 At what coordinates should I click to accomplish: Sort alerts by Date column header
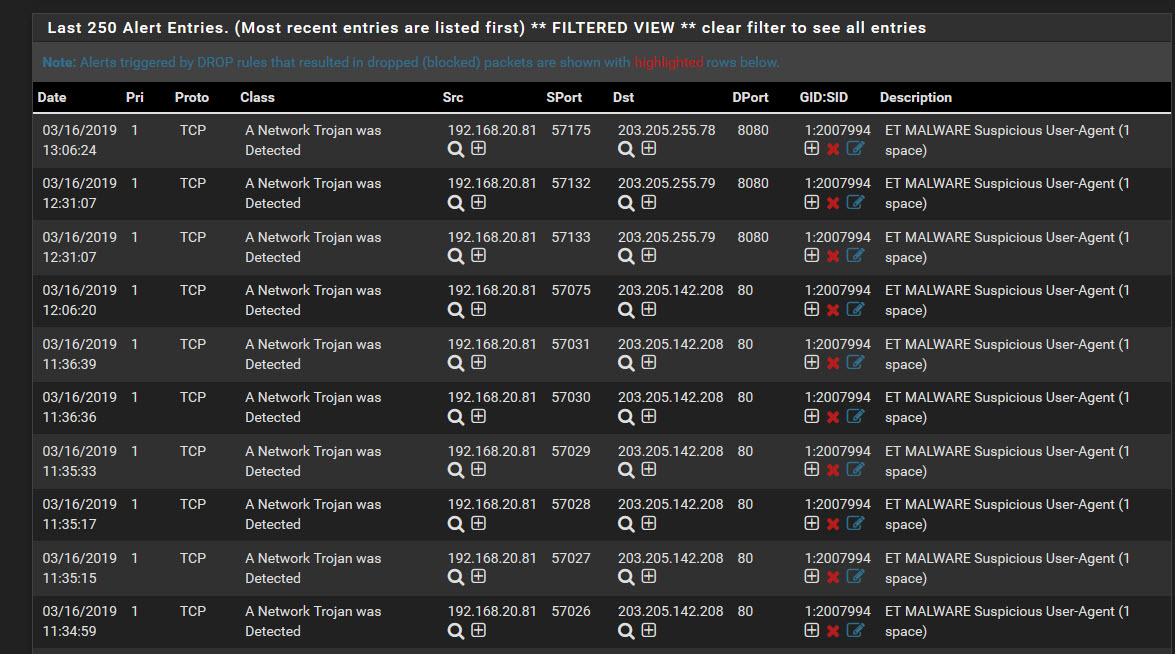(x=52, y=97)
